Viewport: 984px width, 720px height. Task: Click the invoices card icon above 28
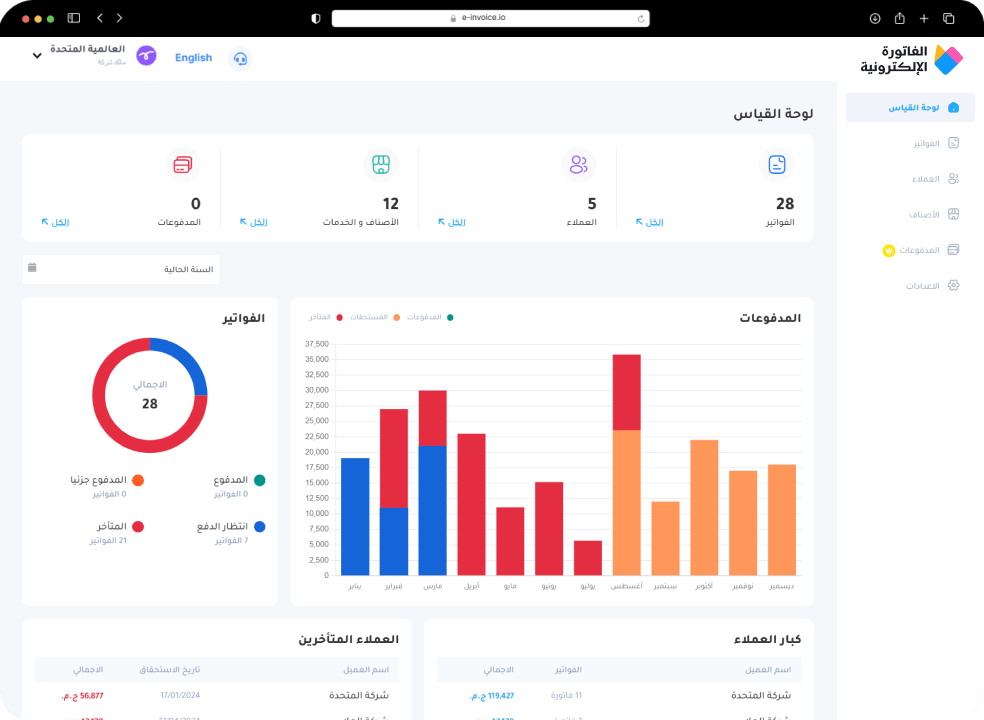[778, 164]
